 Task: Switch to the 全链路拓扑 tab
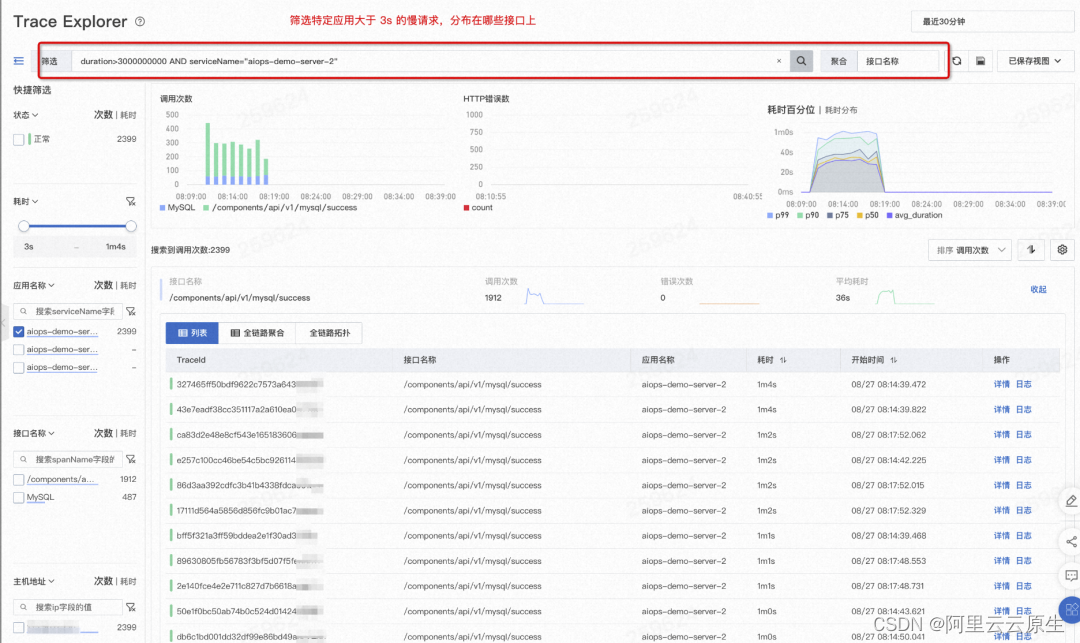point(329,333)
